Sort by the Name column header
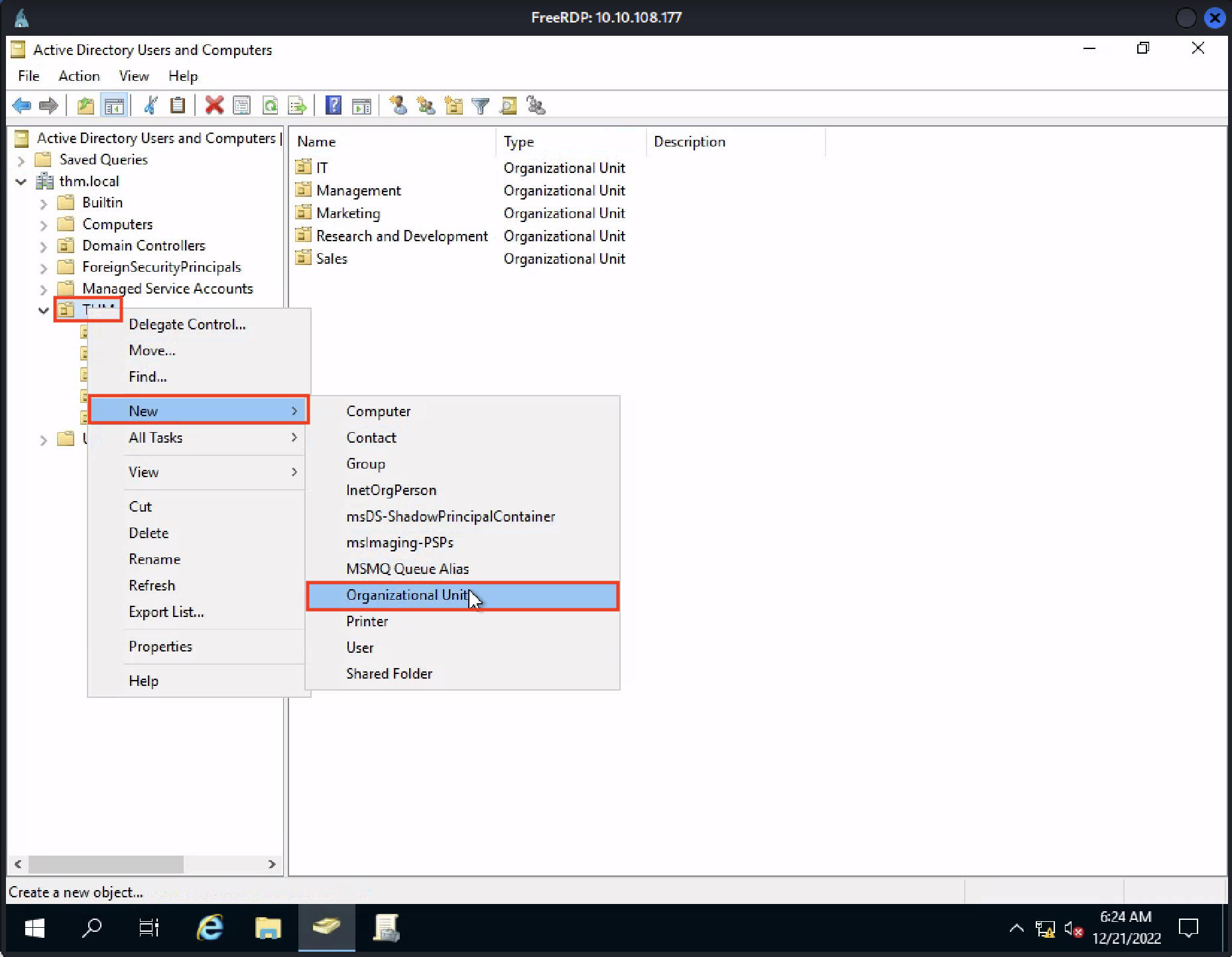The height and width of the screenshot is (957, 1232). pos(394,142)
